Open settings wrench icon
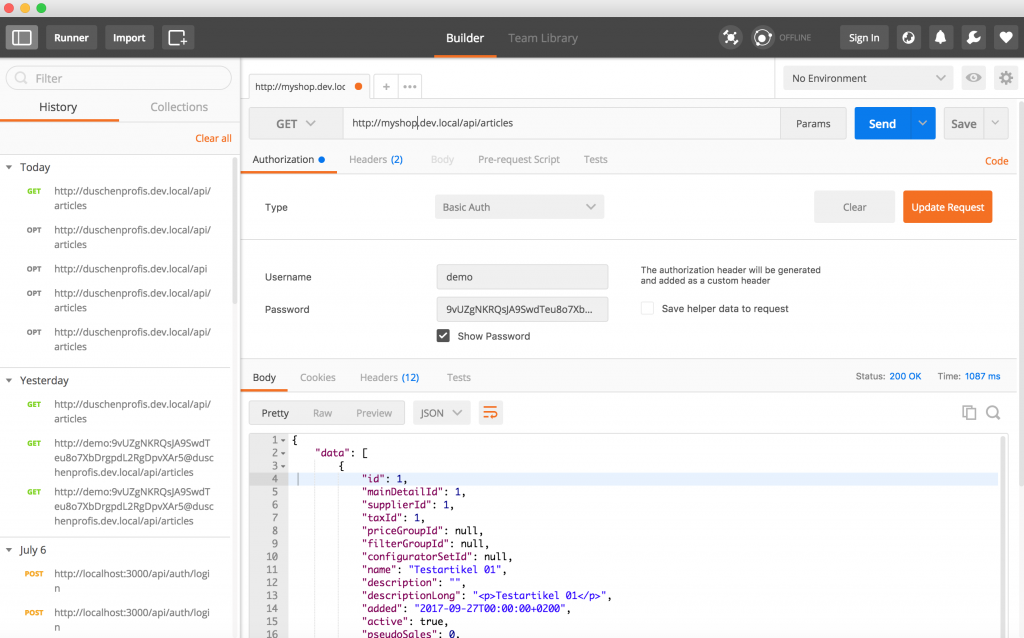Image resolution: width=1024 pixels, height=638 pixels. coord(973,38)
